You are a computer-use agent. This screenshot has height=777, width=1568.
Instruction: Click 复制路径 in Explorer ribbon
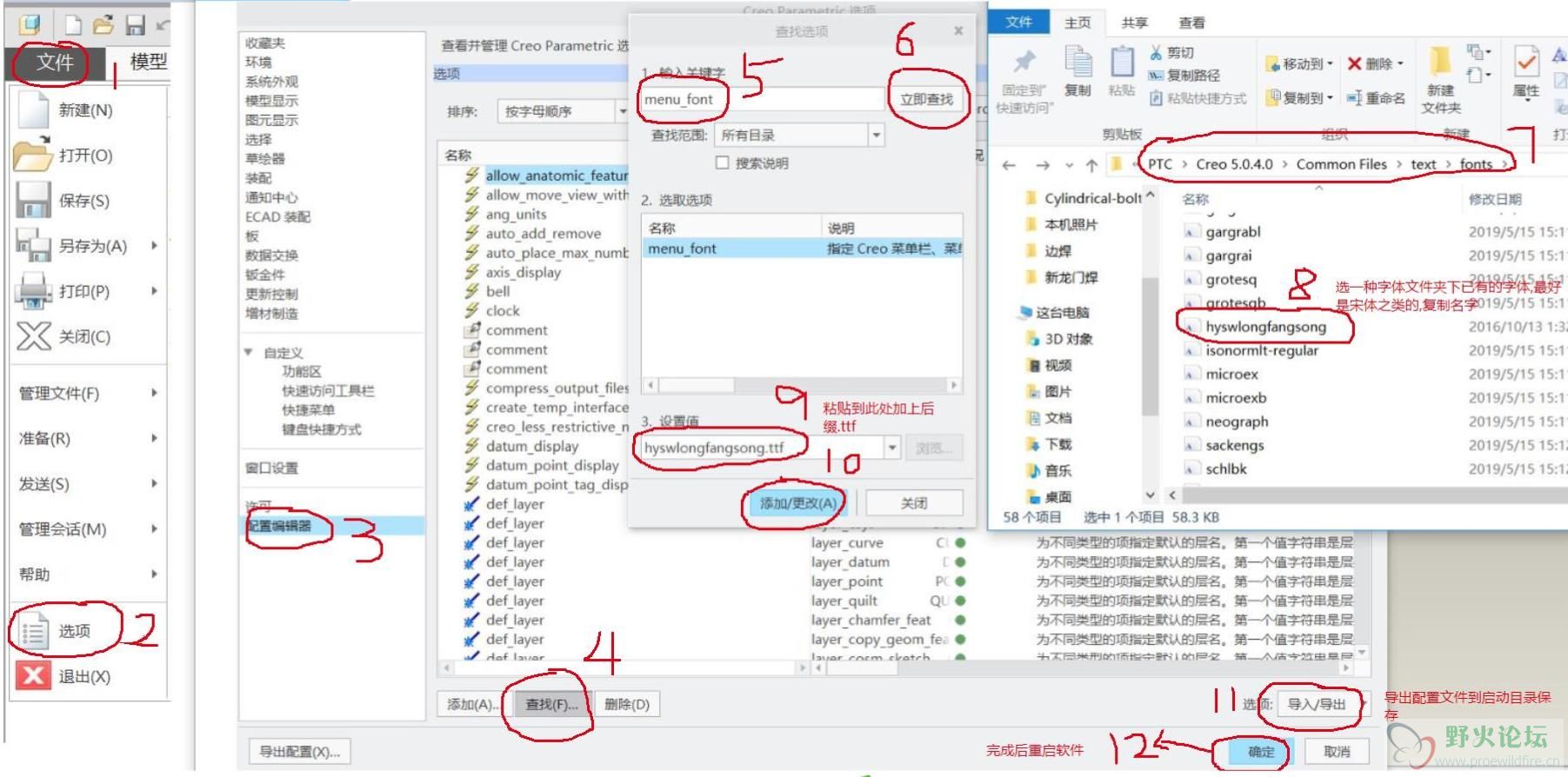click(x=1184, y=76)
